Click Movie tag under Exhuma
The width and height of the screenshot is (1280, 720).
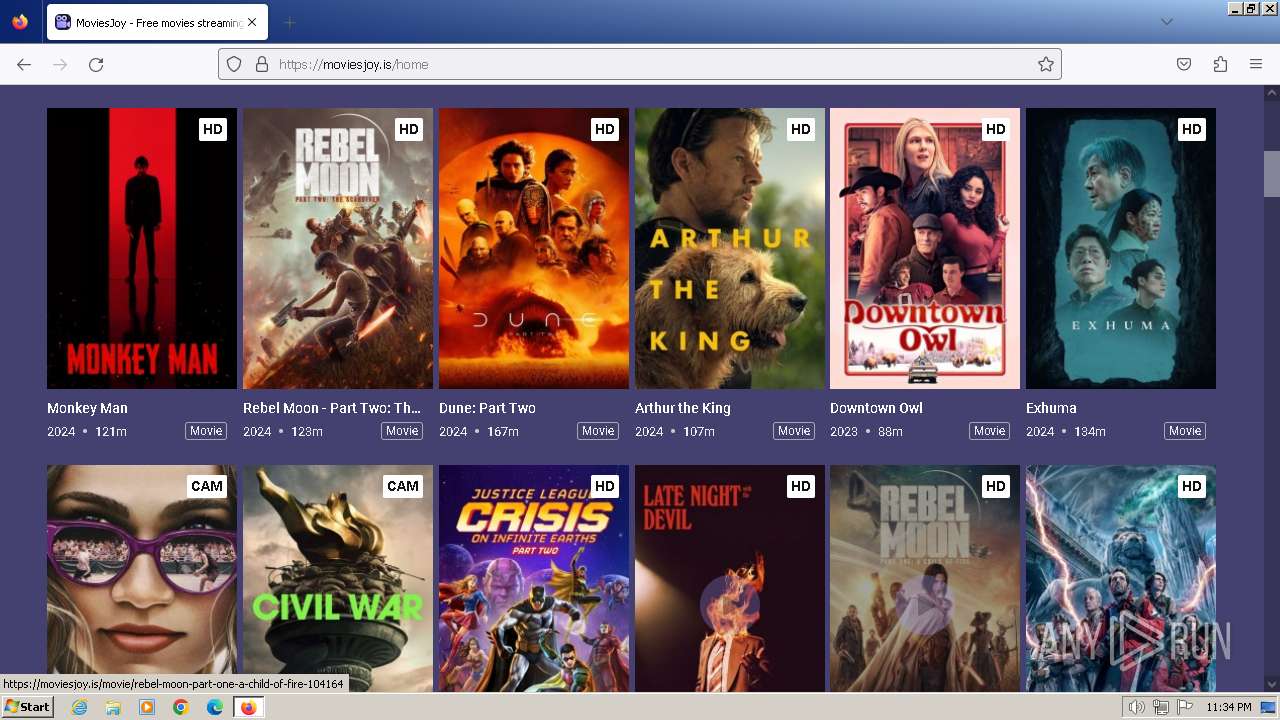point(1185,431)
